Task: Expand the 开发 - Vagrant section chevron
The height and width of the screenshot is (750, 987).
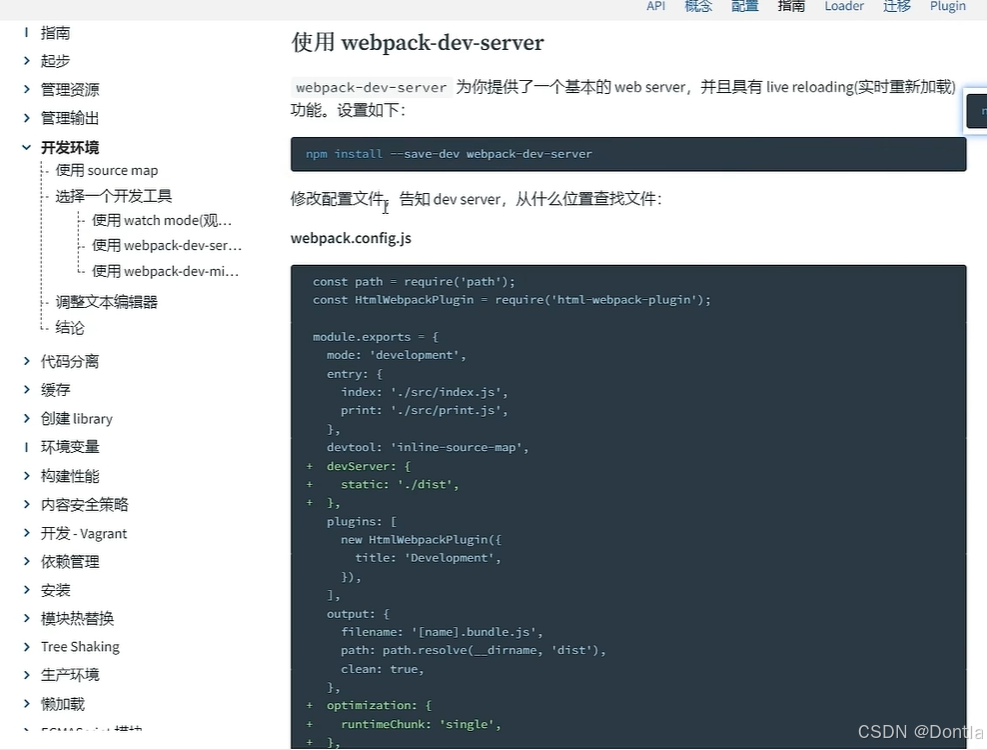Action: click(x=26, y=533)
